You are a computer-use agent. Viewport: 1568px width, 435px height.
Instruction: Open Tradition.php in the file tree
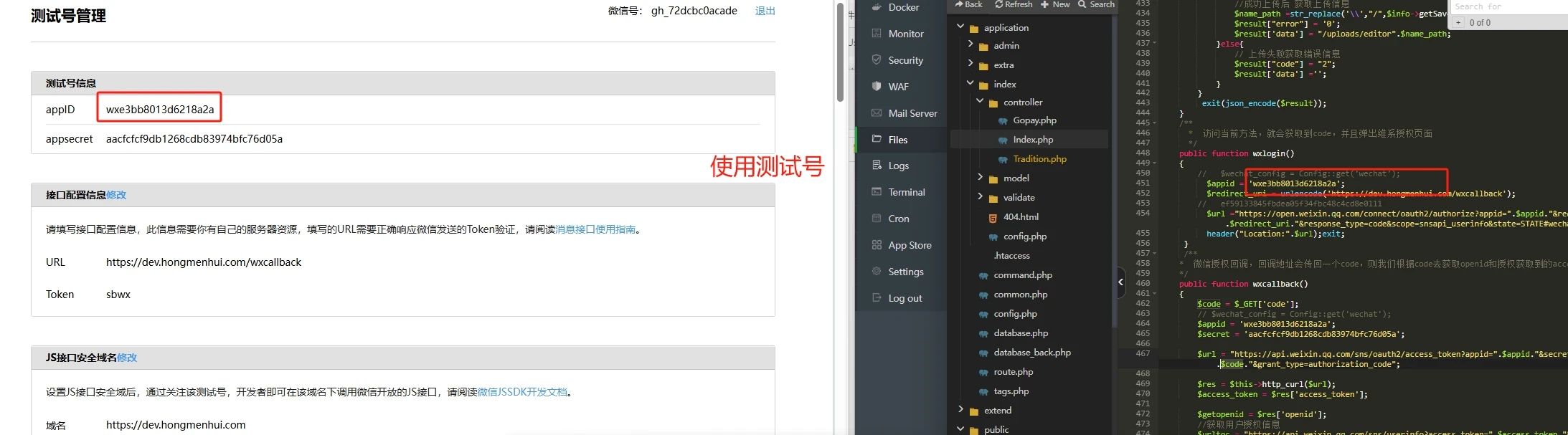[x=1039, y=159]
